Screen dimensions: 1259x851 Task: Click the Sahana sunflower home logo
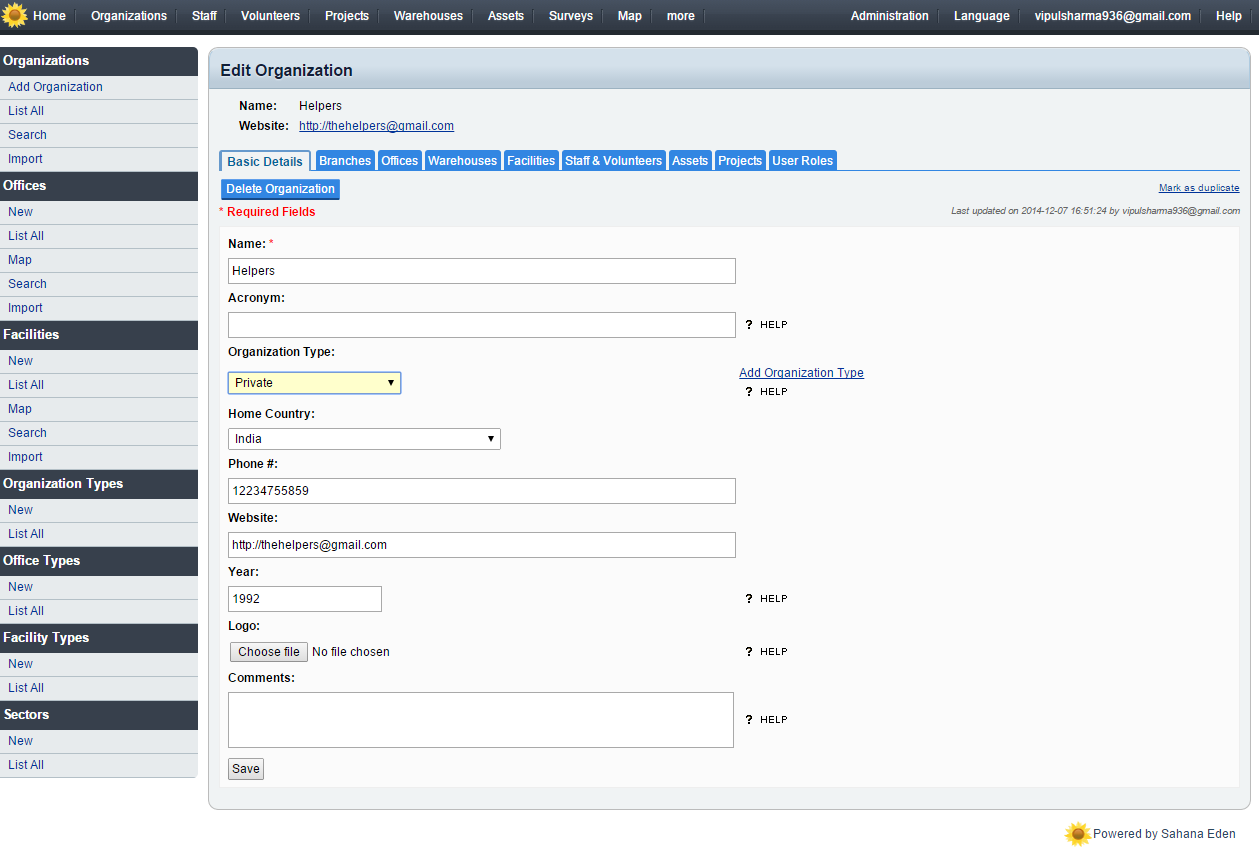click(x=15, y=16)
